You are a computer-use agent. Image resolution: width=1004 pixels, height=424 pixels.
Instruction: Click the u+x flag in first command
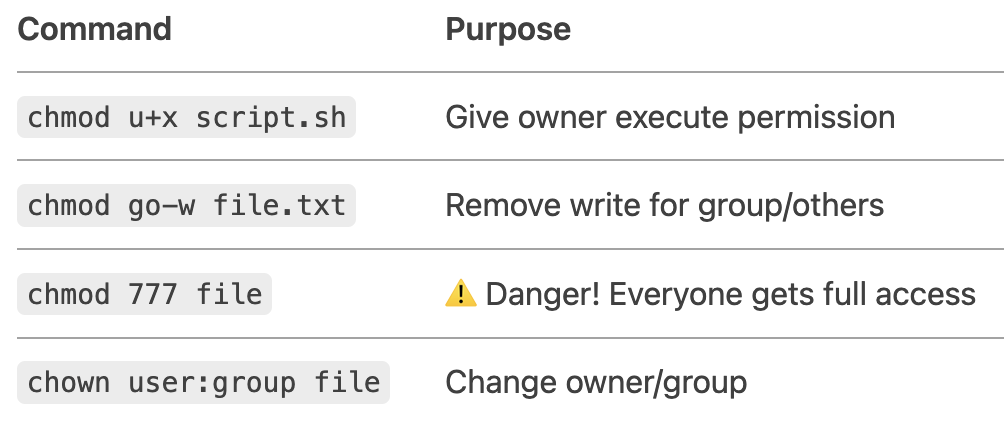pos(152,118)
